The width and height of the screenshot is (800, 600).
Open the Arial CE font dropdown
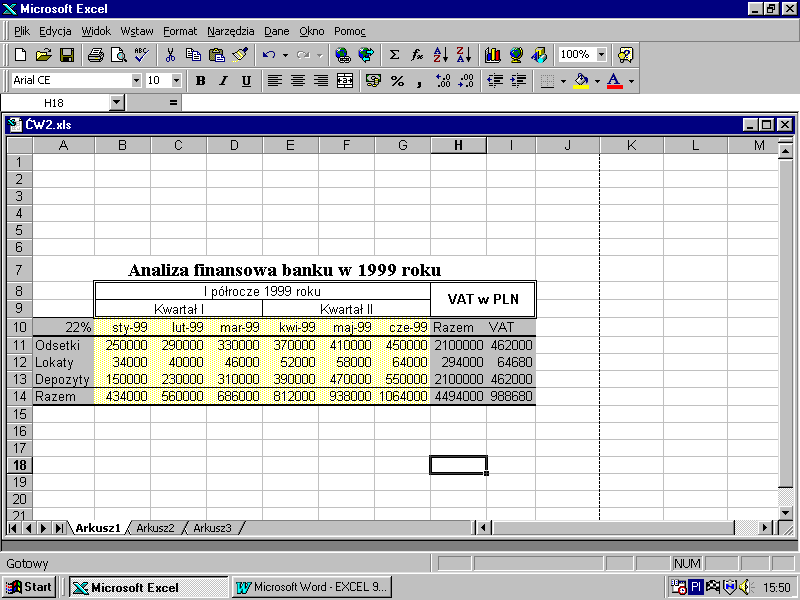click(x=136, y=81)
